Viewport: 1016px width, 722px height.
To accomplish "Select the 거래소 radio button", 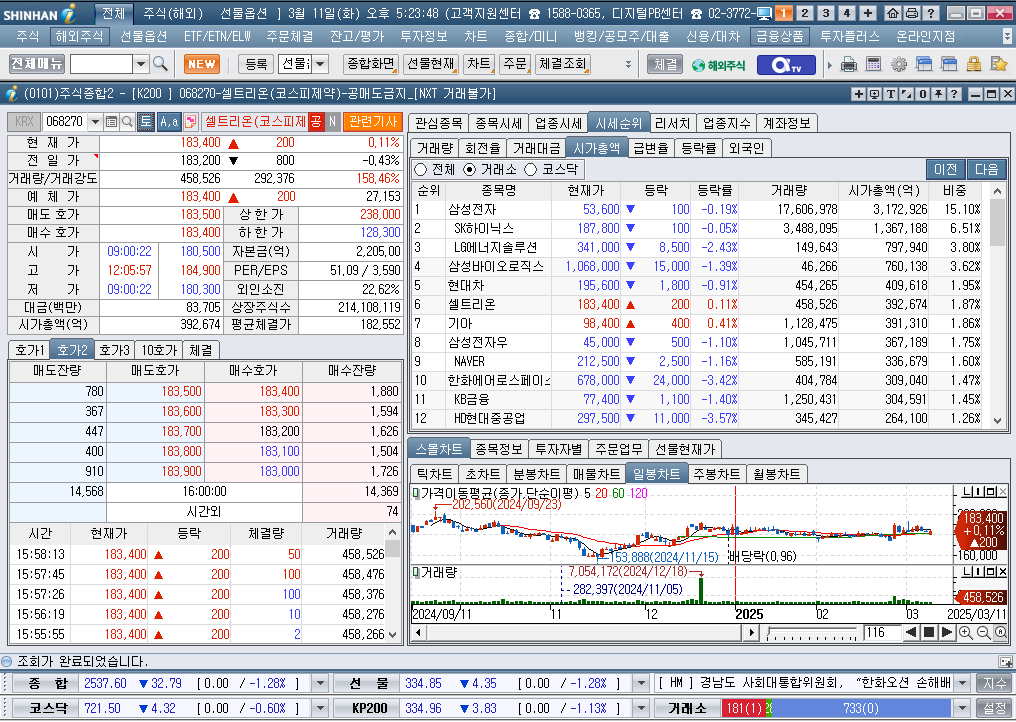I will coord(470,169).
